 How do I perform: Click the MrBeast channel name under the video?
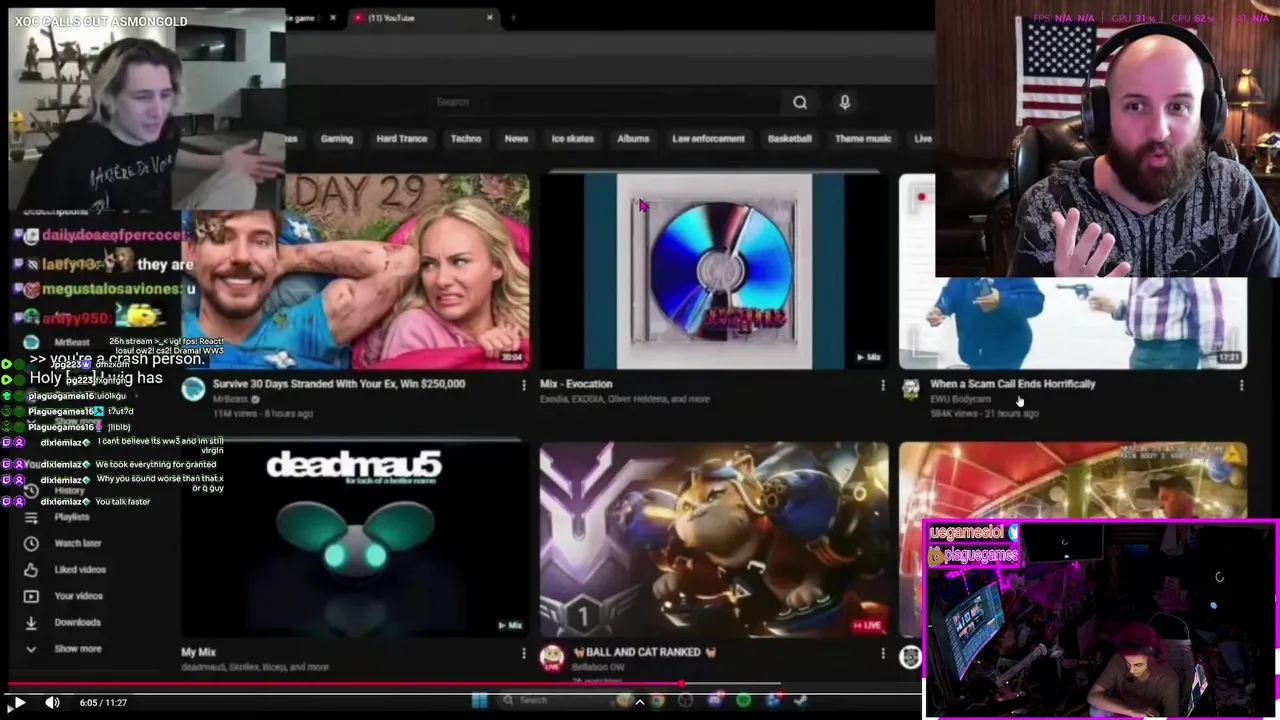tap(231, 399)
